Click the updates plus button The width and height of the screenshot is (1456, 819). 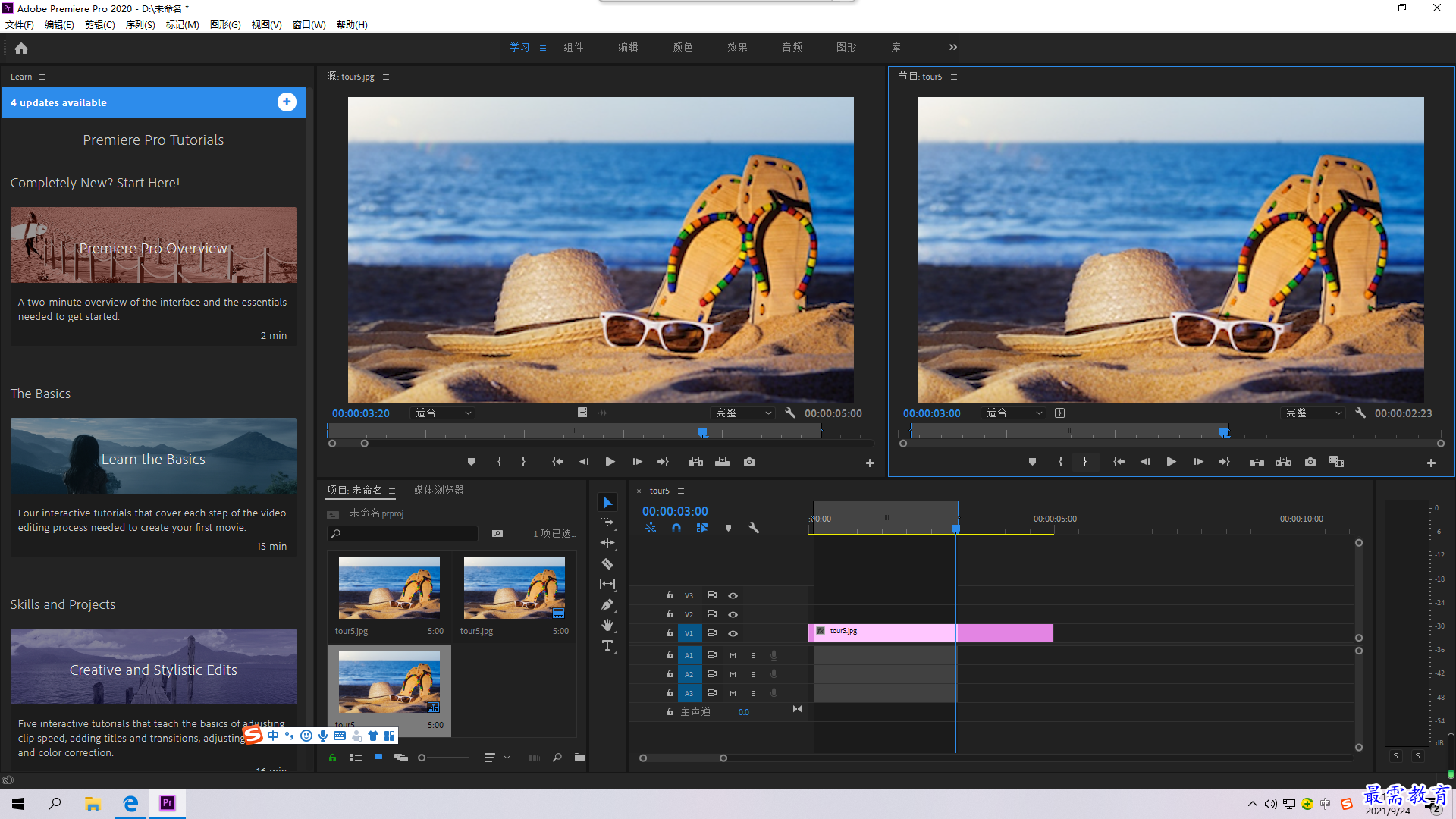pyautogui.click(x=287, y=102)
